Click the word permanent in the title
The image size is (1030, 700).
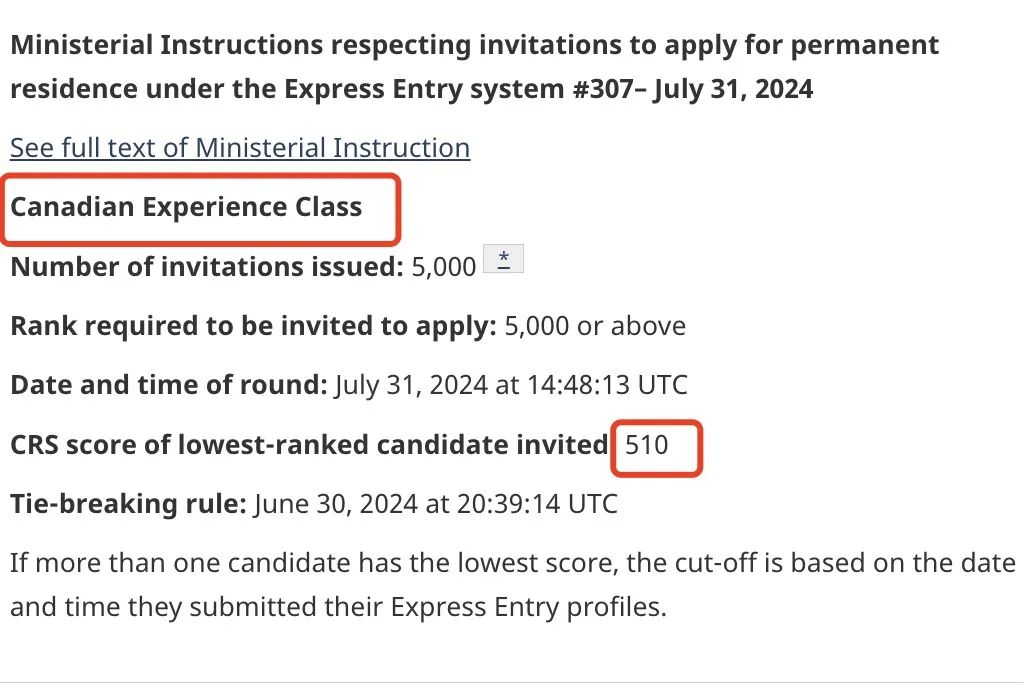point(864,45)
